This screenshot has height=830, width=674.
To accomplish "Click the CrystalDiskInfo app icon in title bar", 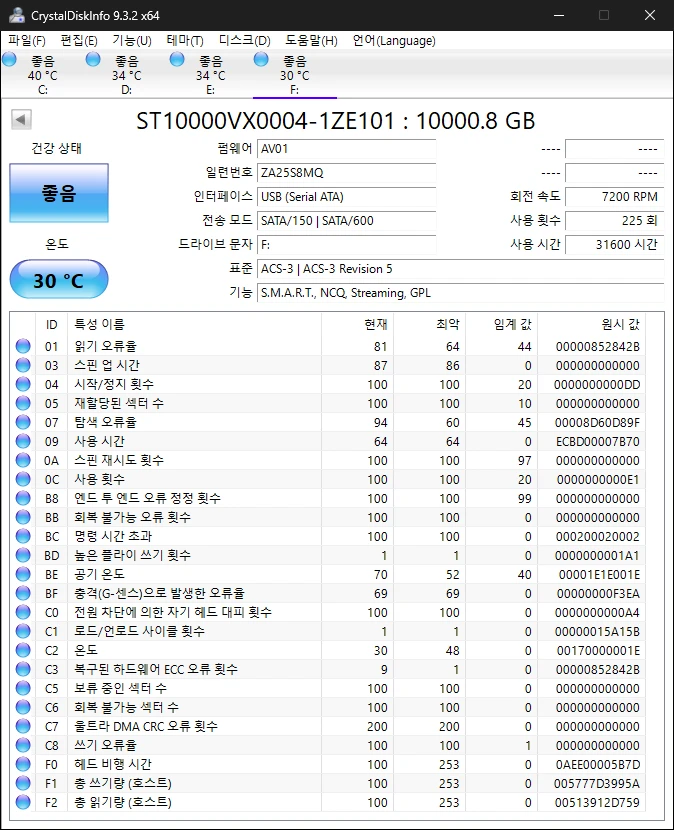I will pyautogui.click(x=17, y=15).
